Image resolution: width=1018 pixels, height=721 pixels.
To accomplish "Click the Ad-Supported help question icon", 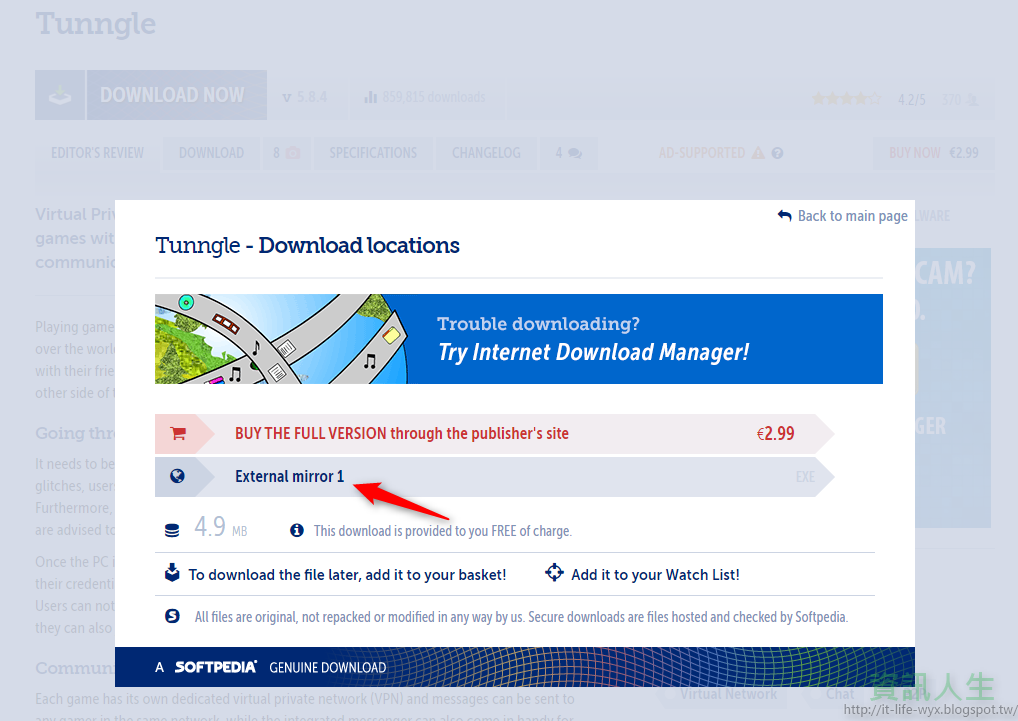I will (x=777, y=153).
